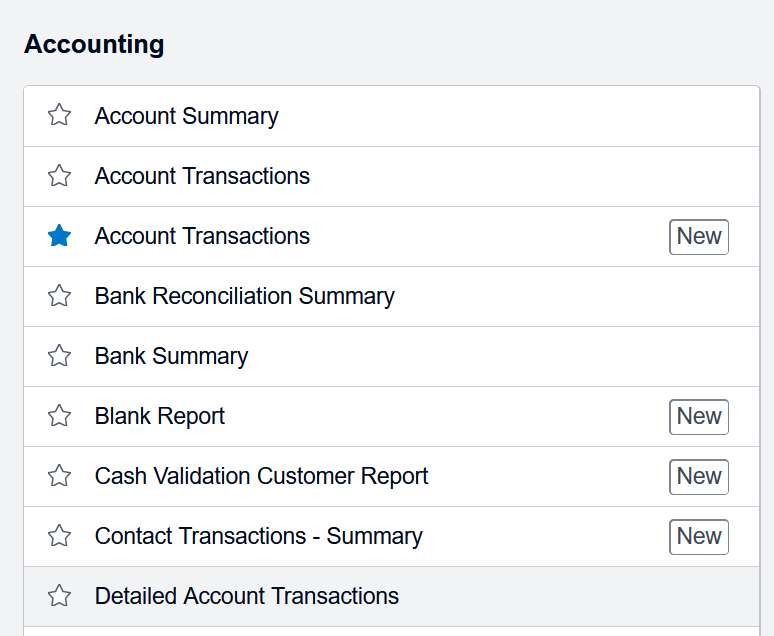774x636 pixels.
Task: Click New badge next to Cash Validation Customer Report
Action: click(x=699, y=476)
